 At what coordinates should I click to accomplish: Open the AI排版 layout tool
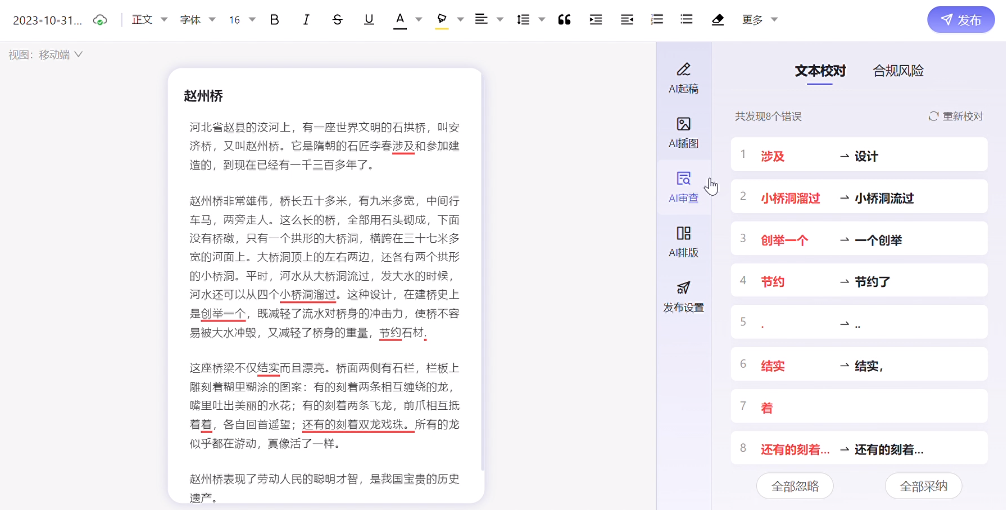(683, 242)
